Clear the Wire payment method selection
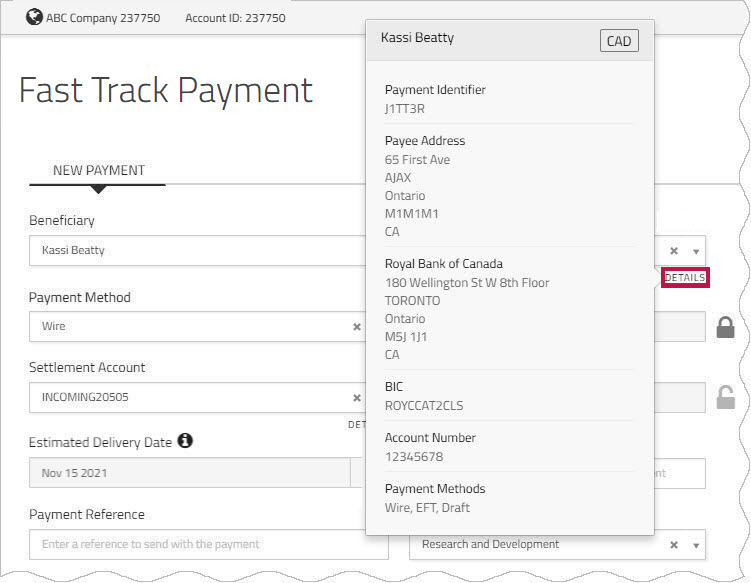This screenshot has width=751, height=583. click(357, 327)
